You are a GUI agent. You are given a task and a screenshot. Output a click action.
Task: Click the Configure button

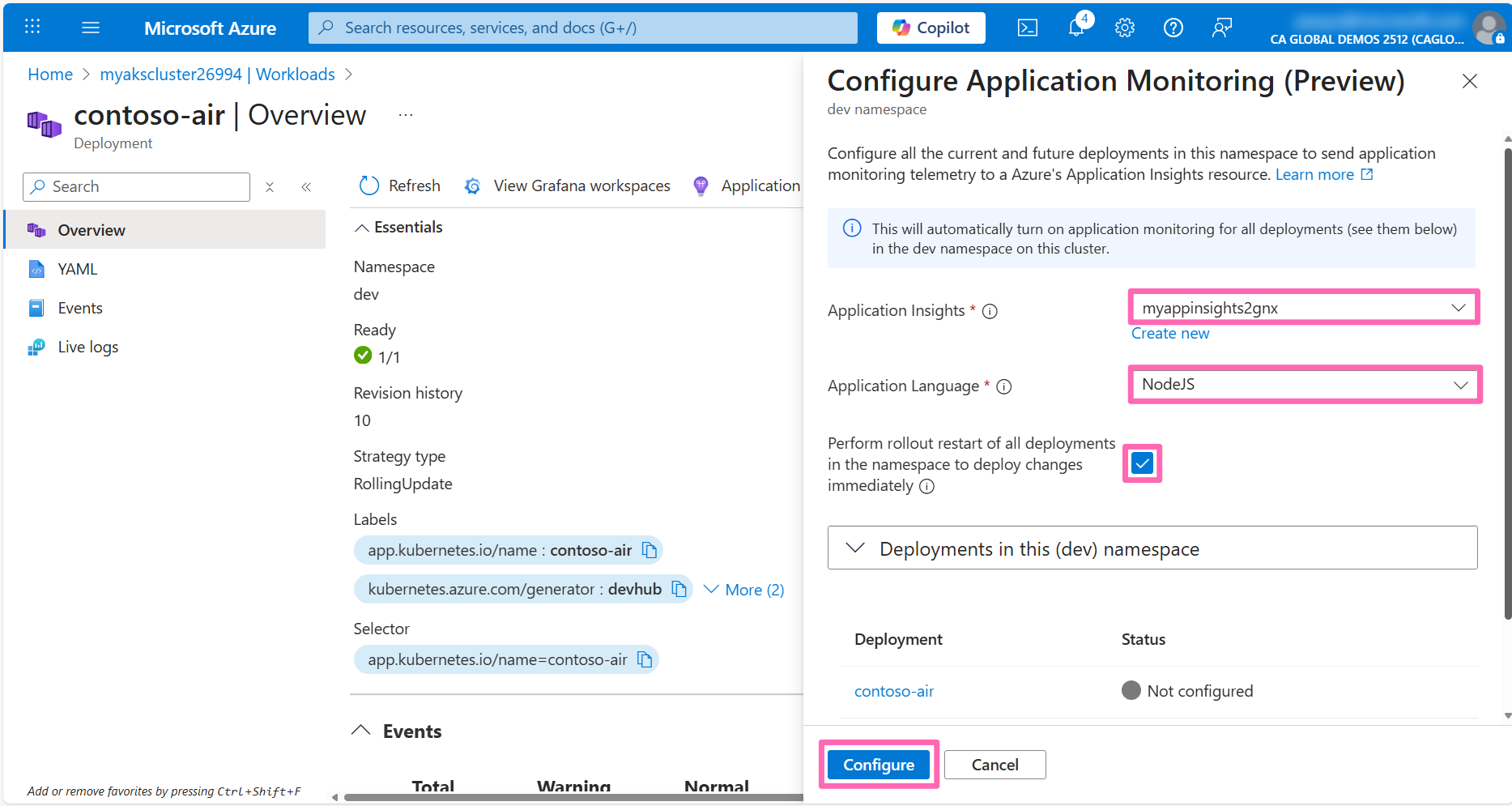(878, 764)
